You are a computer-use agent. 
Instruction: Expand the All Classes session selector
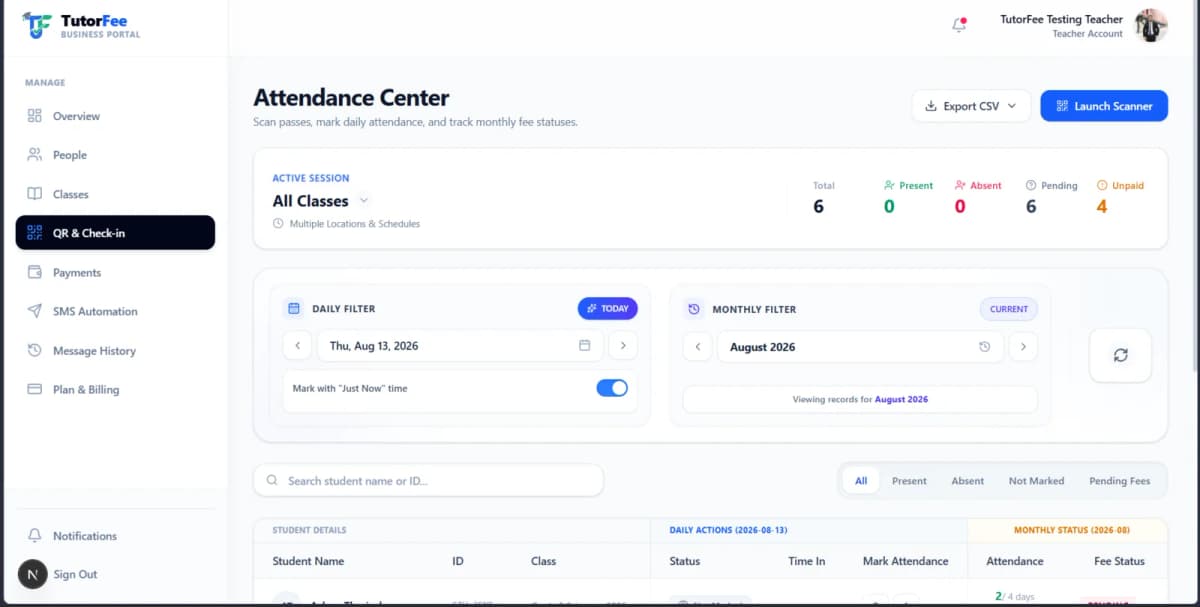coord(321,201)
